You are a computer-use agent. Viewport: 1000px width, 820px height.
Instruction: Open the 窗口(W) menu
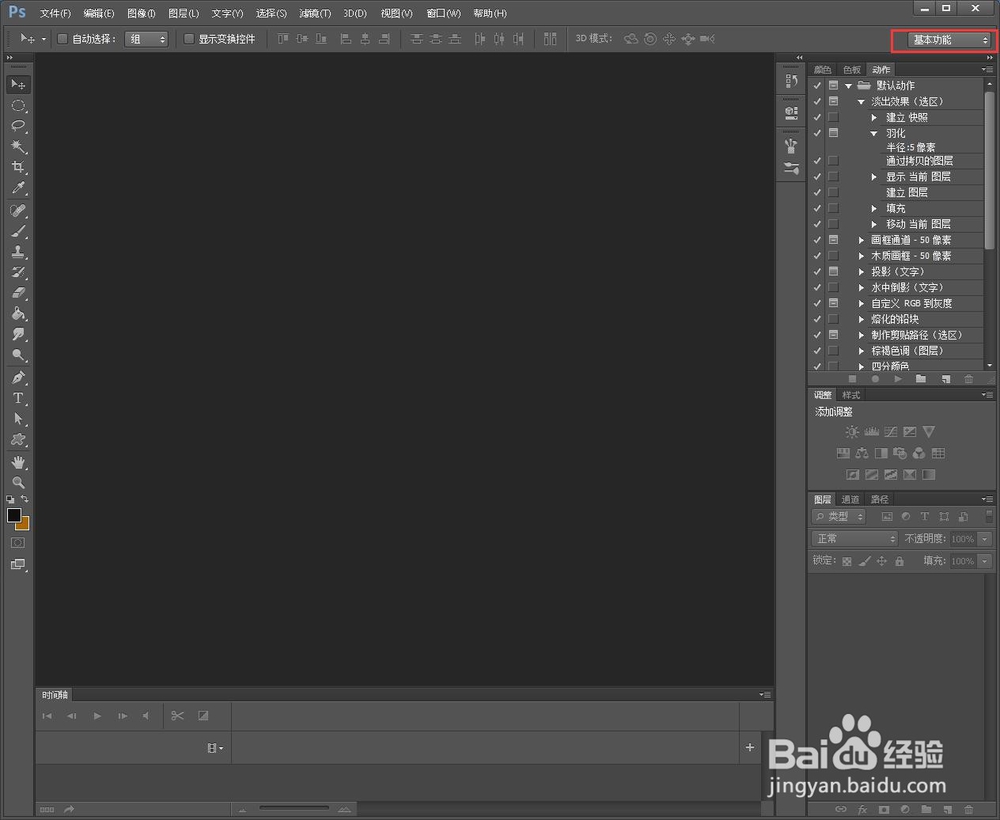click(x=443, y=13)
